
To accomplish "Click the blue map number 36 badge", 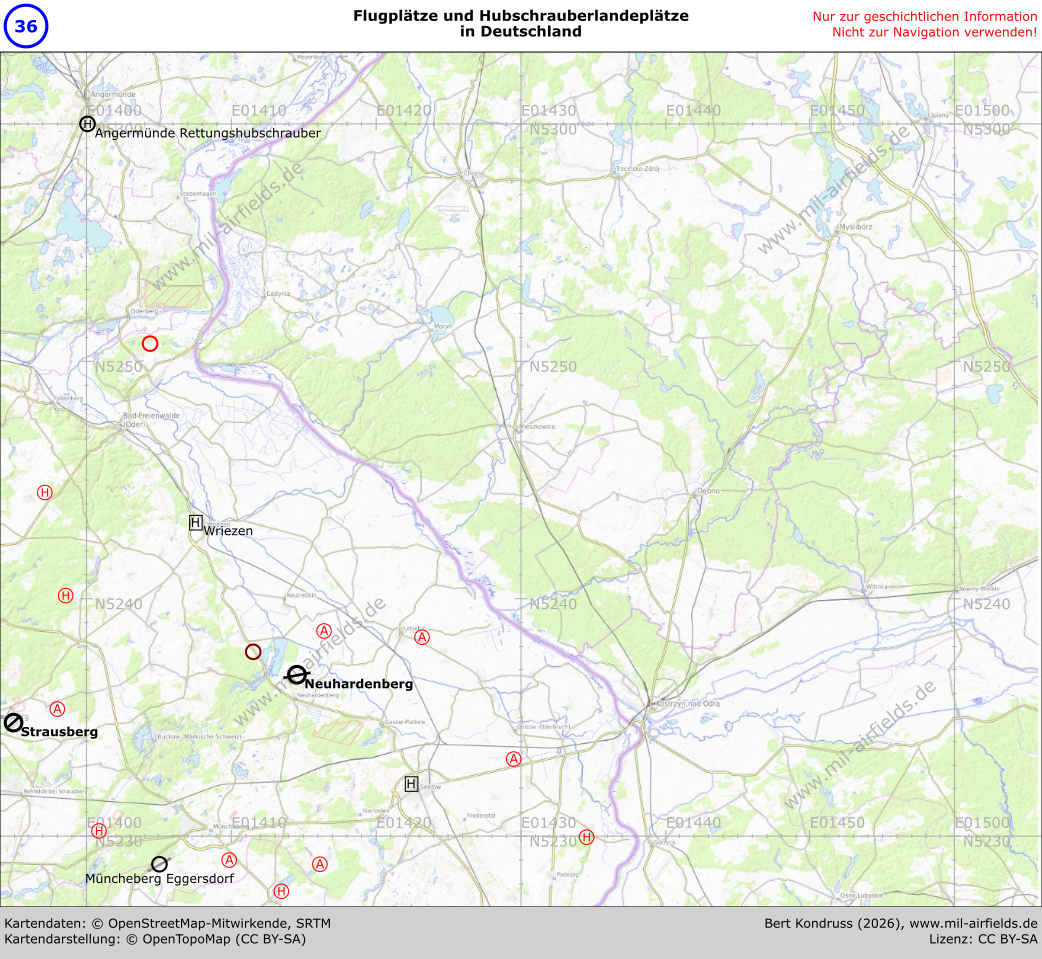I will [x=26, y=27].
